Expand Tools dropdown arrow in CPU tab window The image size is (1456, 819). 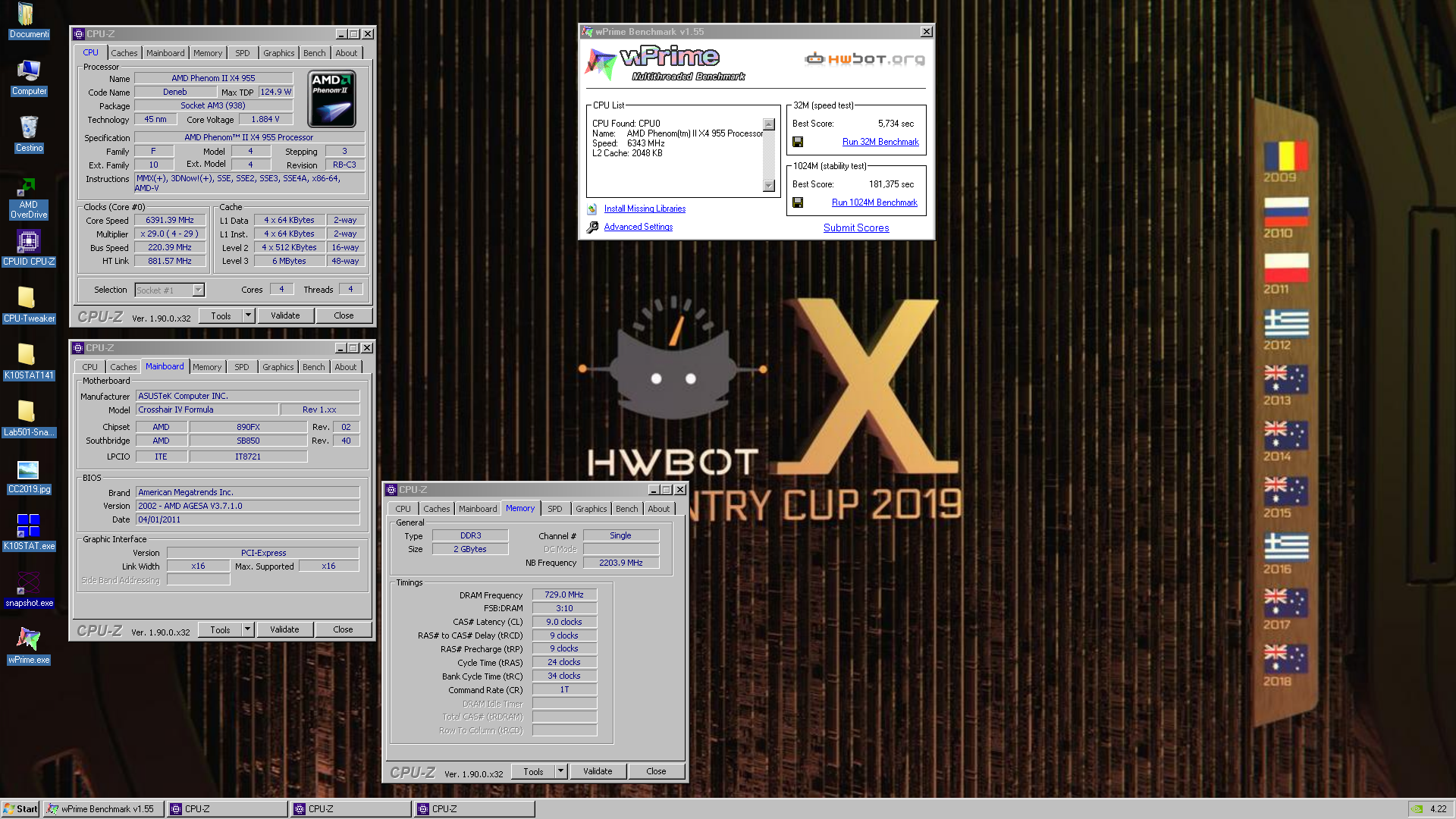pyautogui.click(x=248, y=315)
